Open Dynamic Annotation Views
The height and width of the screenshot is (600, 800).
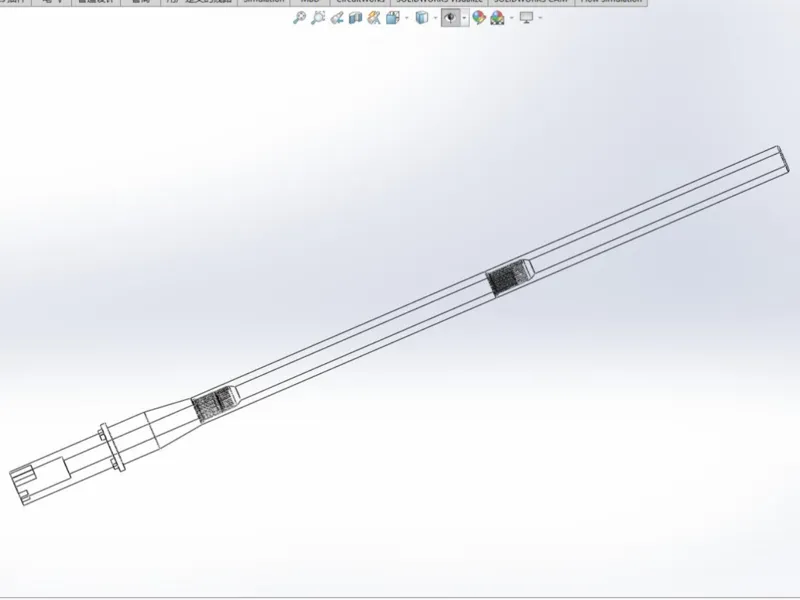374,18
